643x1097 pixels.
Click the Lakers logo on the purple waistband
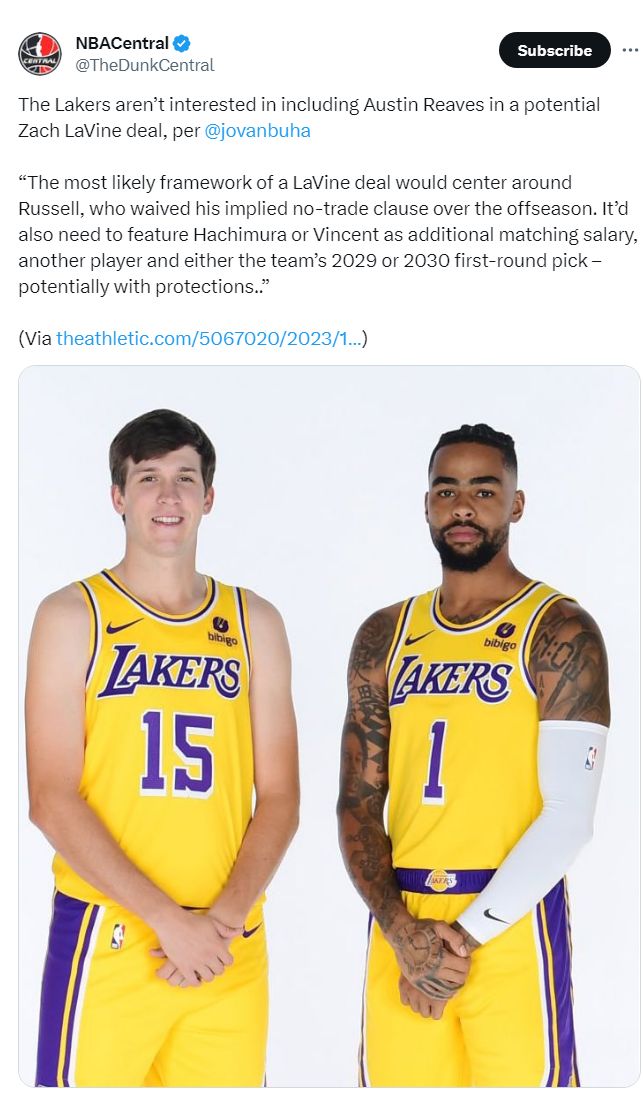coord(440,880)
